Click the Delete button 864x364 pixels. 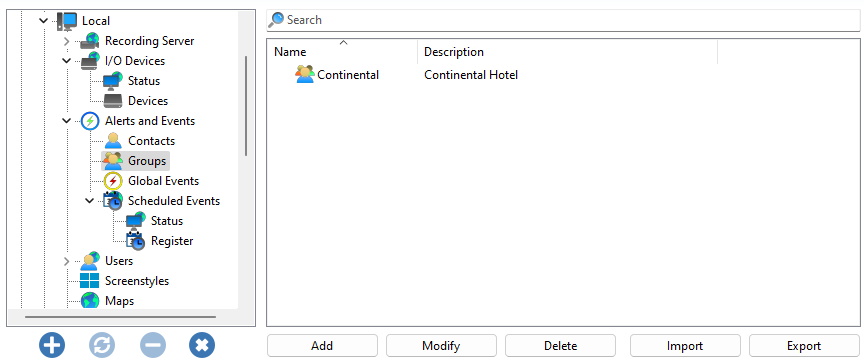pyautogui.click(x=560, y=346)
